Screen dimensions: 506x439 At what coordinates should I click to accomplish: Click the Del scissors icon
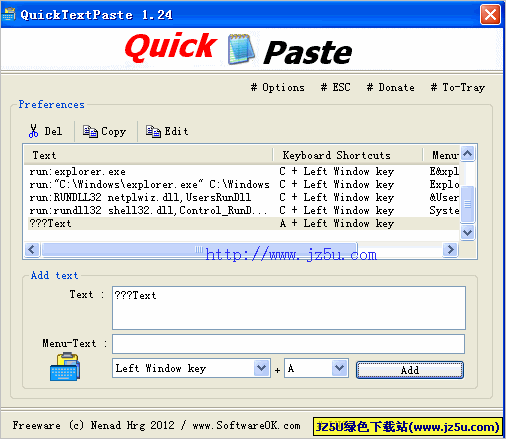[x=33, y=131]
